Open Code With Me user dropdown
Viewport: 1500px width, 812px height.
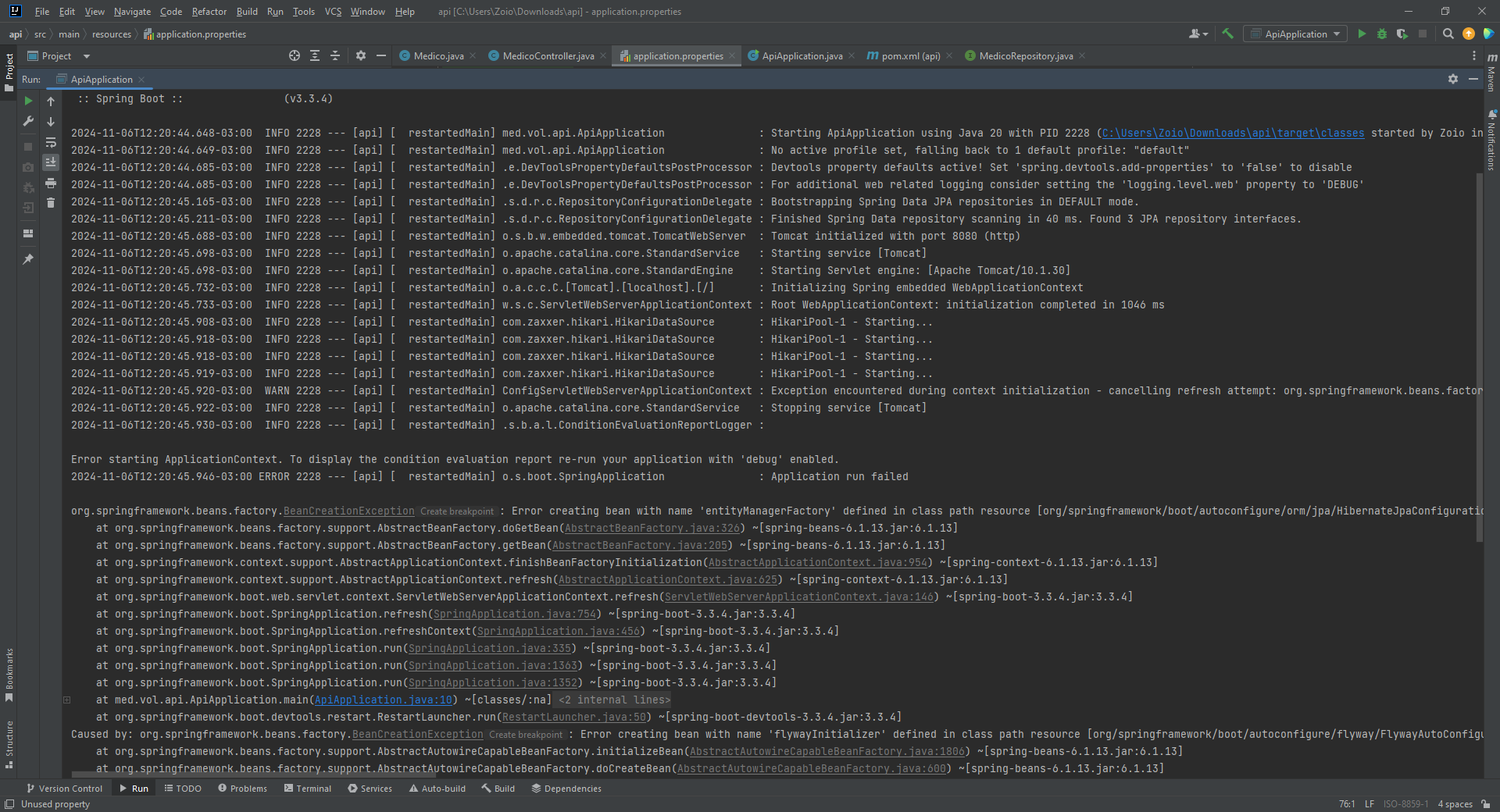tap(1198, 34)
